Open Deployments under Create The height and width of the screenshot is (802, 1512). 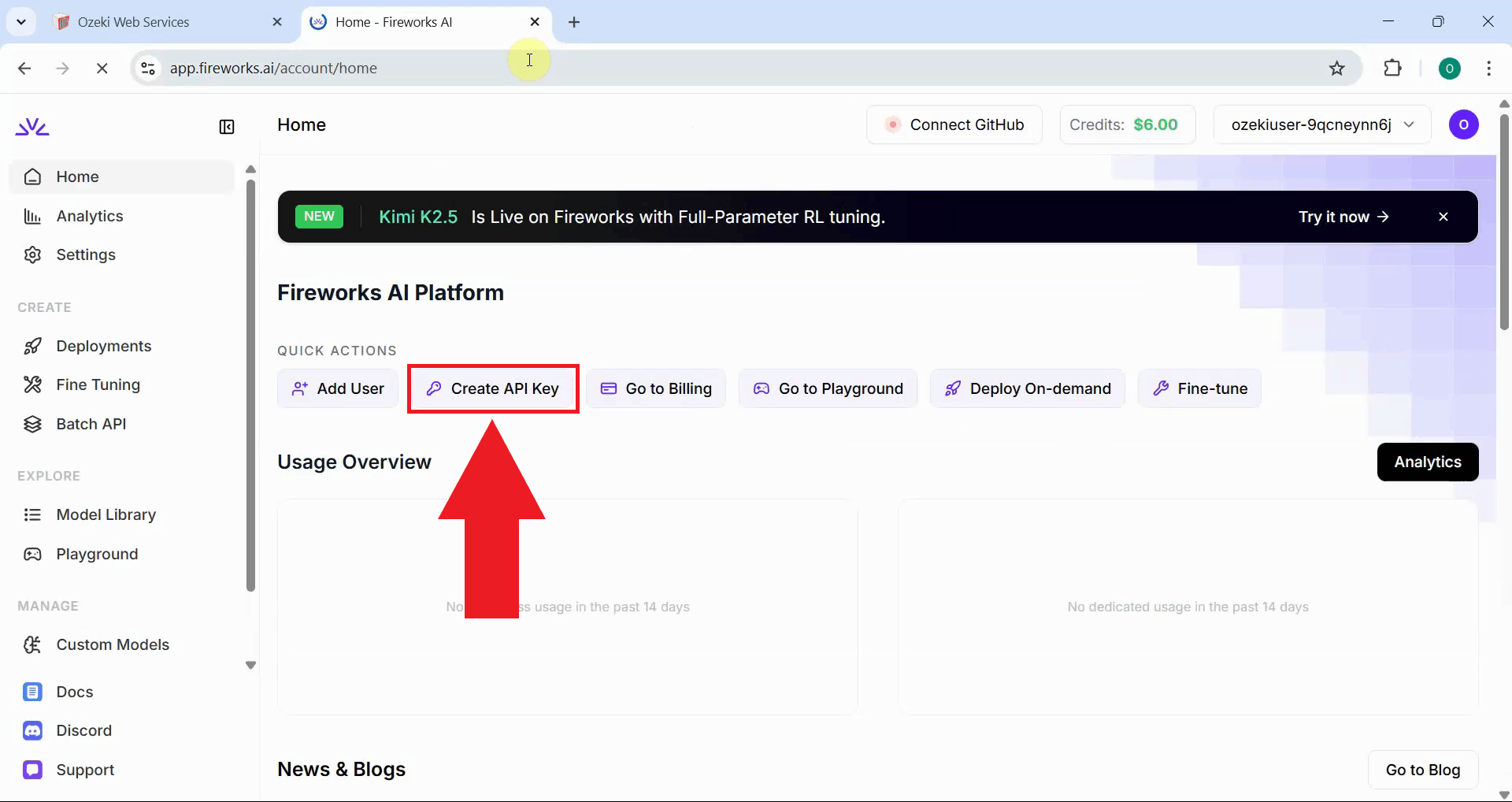click(104, 345)
